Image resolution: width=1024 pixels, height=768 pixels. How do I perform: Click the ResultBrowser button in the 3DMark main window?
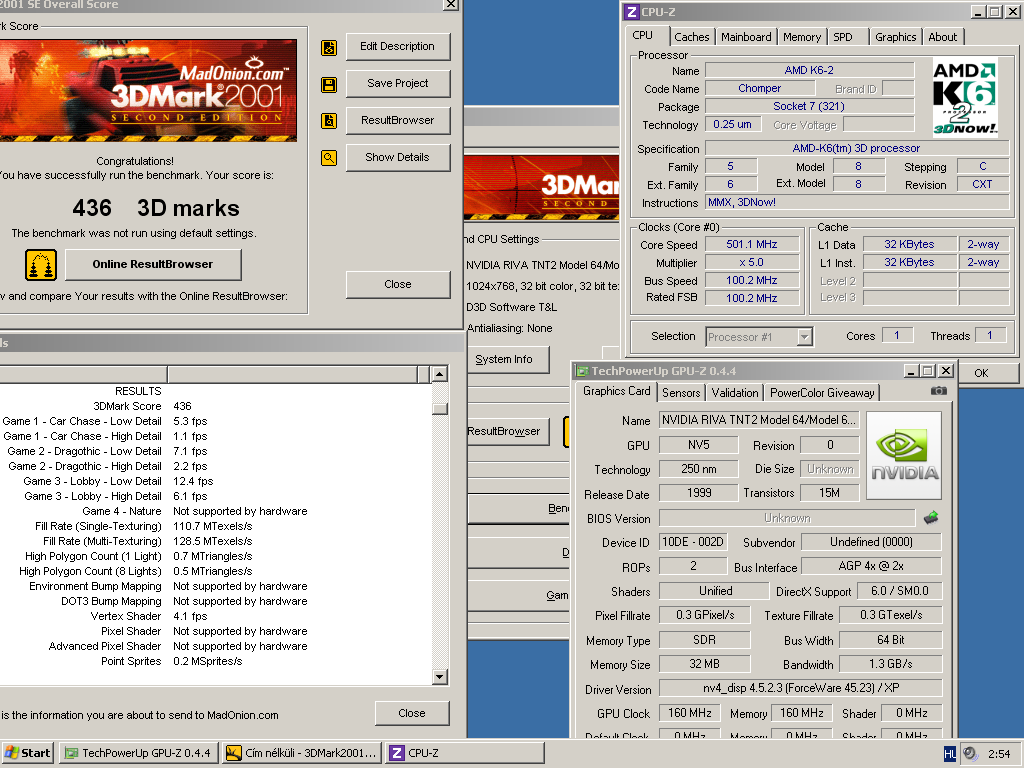(x=507, y=432)
